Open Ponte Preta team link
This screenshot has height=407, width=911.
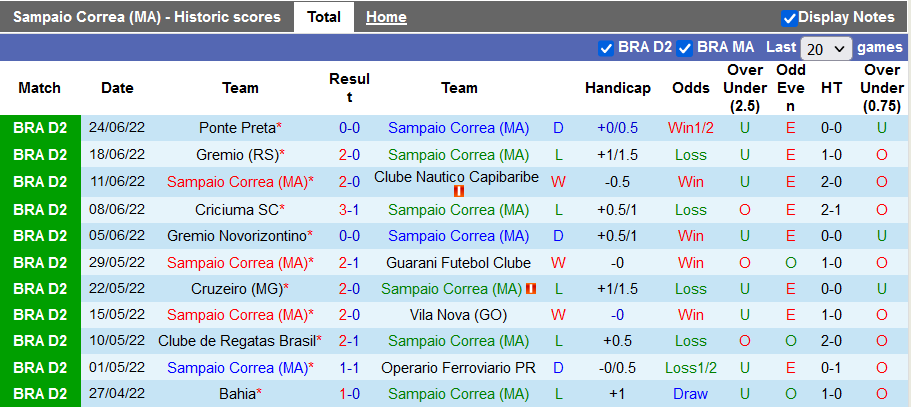tap(236, 128)
